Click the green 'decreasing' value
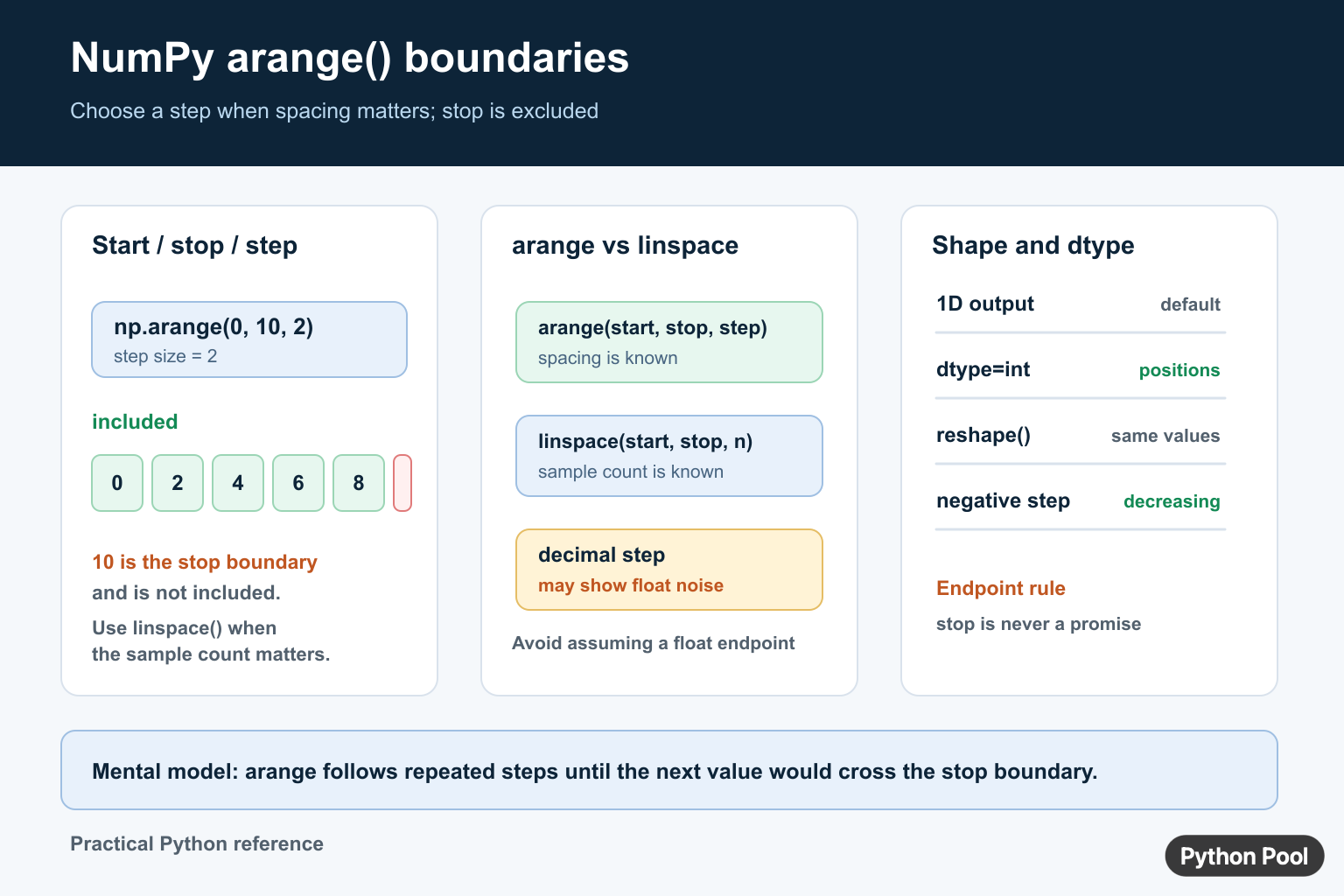Image resolution: width=1344 pixels, height=896 pixels. (x=1172, y=501)
